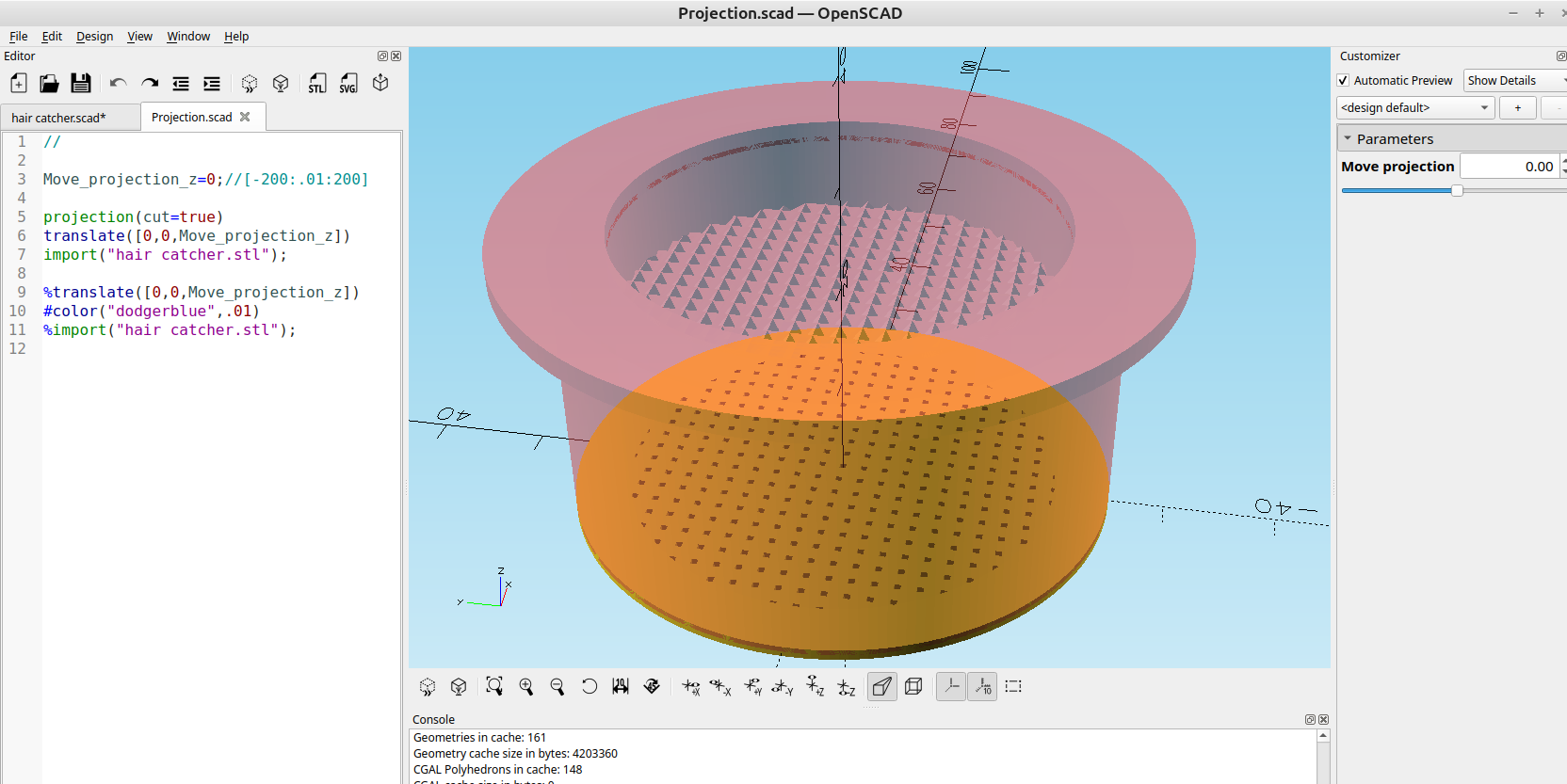Click the Save file floppy icon

point(81,84)
